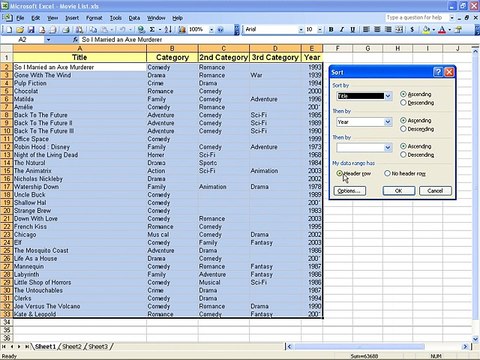
Task: Apply Currency style with dollar icon
Action: [x=412, y=30]
